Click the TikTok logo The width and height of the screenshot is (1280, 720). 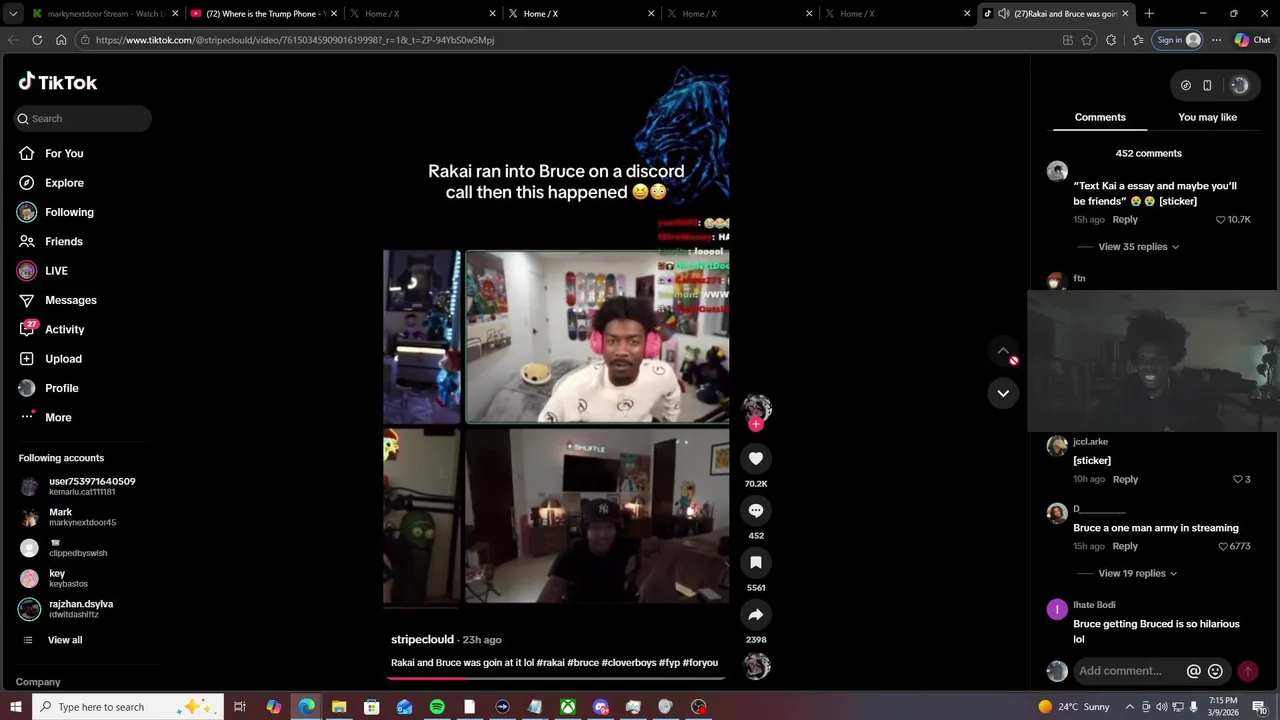58,82
